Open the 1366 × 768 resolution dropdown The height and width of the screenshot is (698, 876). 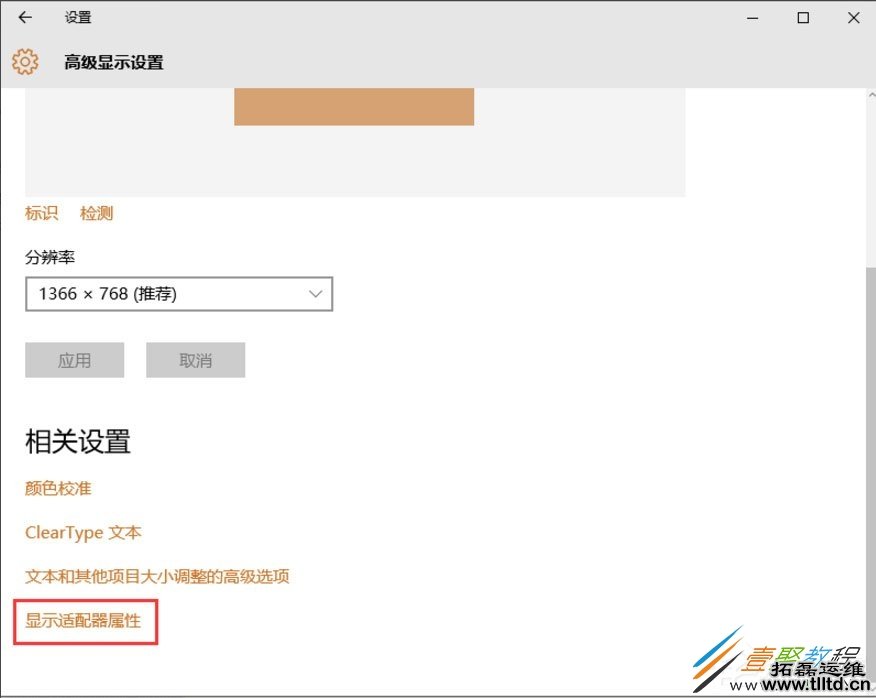[x=178, y=293]
